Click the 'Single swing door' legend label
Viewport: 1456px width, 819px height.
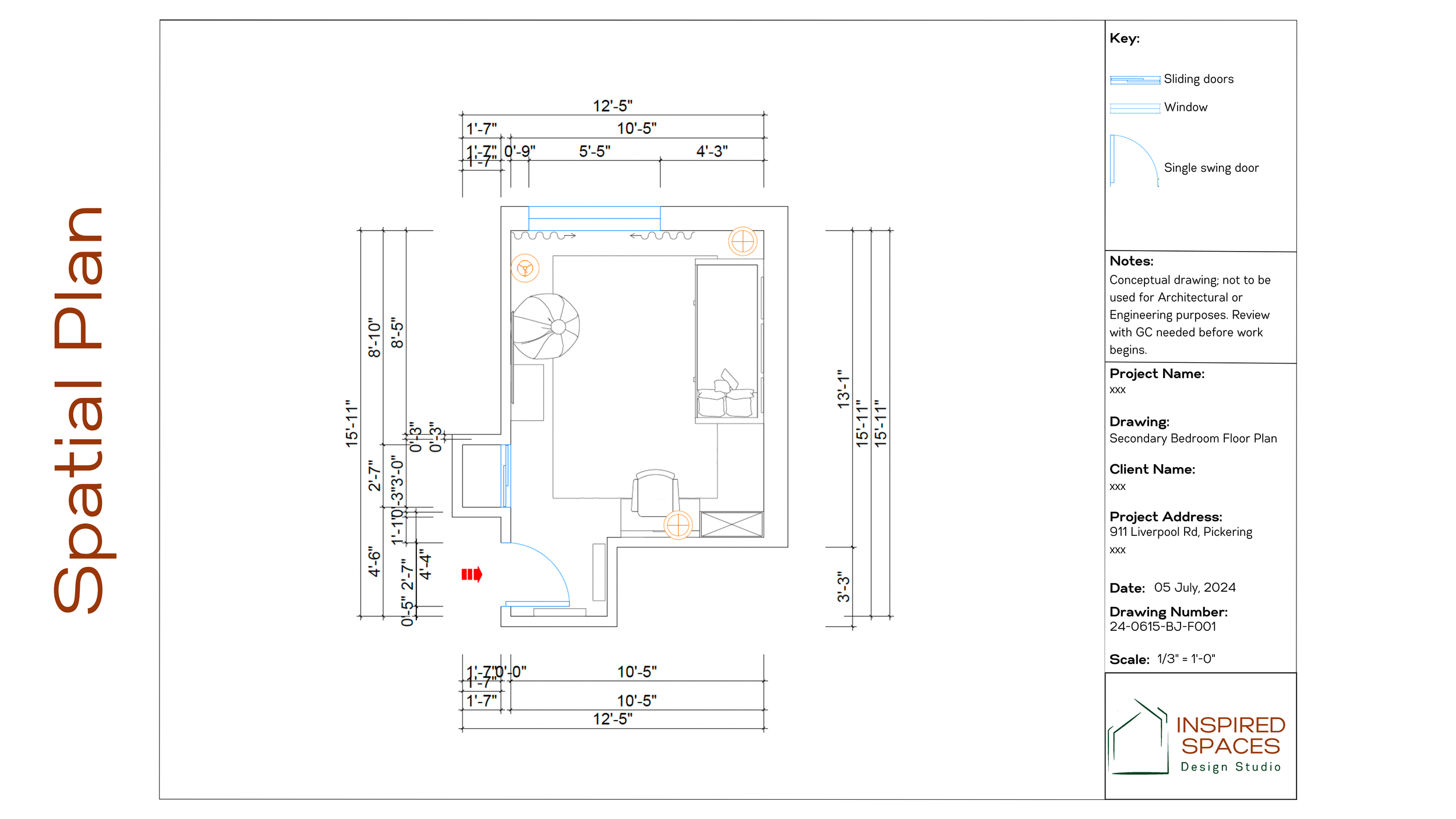pos(1211,168)
